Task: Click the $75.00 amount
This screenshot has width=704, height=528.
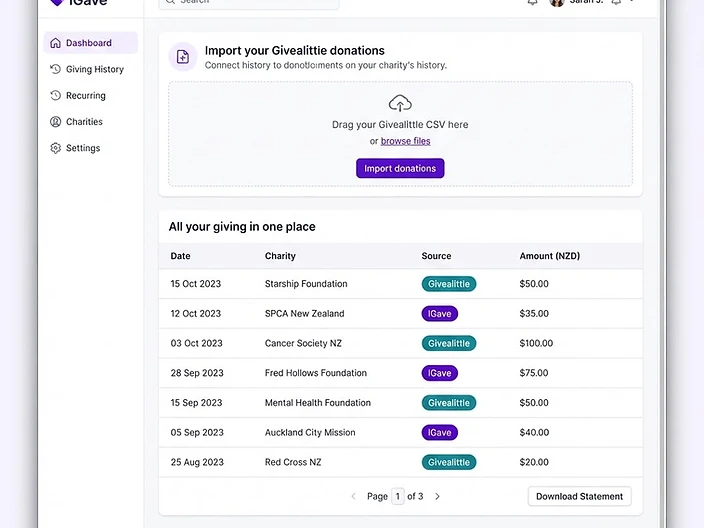Action: pyautogui.click(x=534, y=373)
